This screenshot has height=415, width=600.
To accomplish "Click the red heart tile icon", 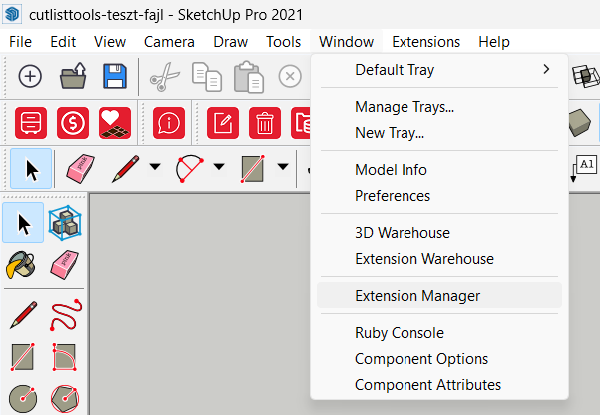I will (115, 123).
